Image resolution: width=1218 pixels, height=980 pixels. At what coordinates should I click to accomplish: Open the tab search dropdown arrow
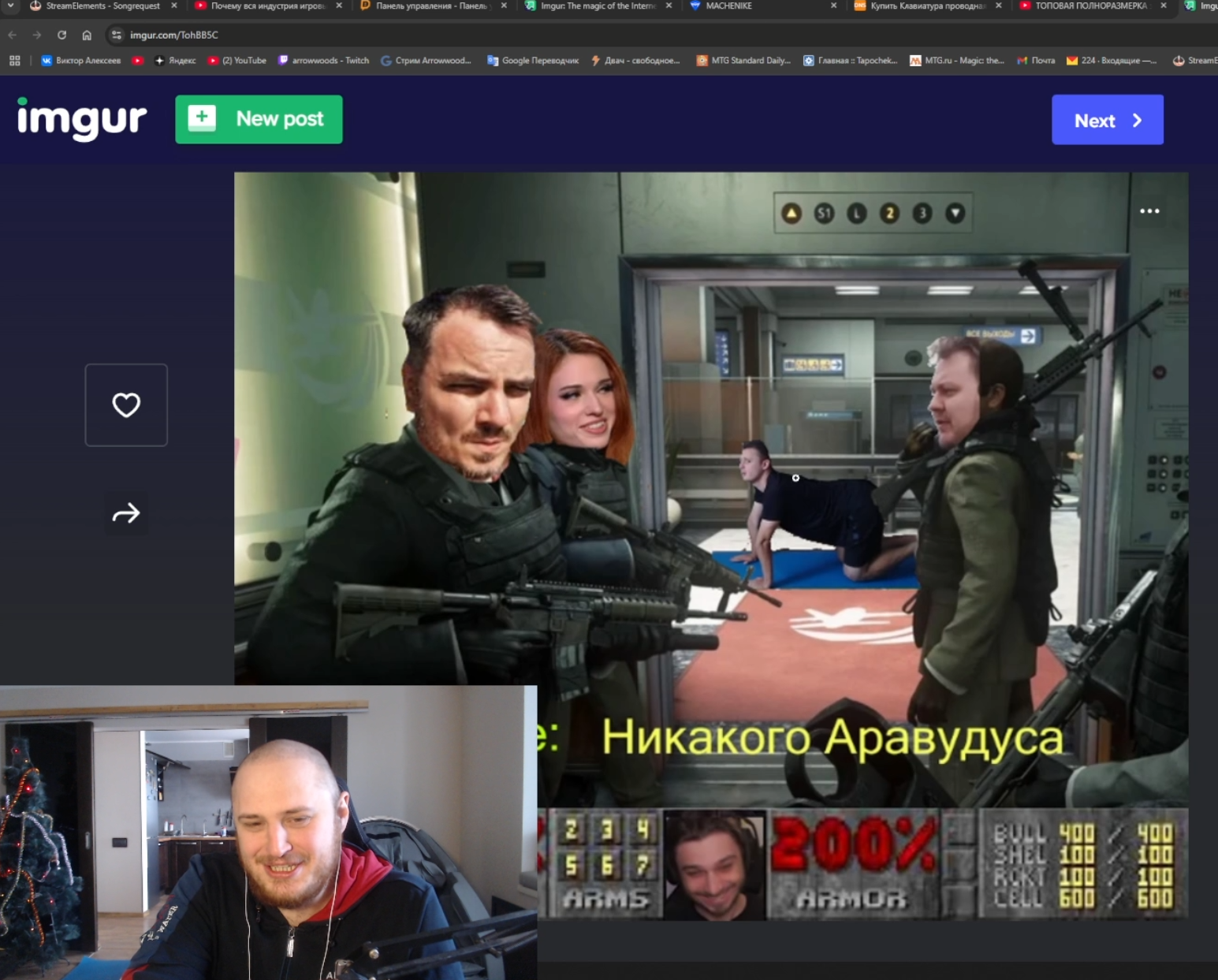(x=11, y=6)
